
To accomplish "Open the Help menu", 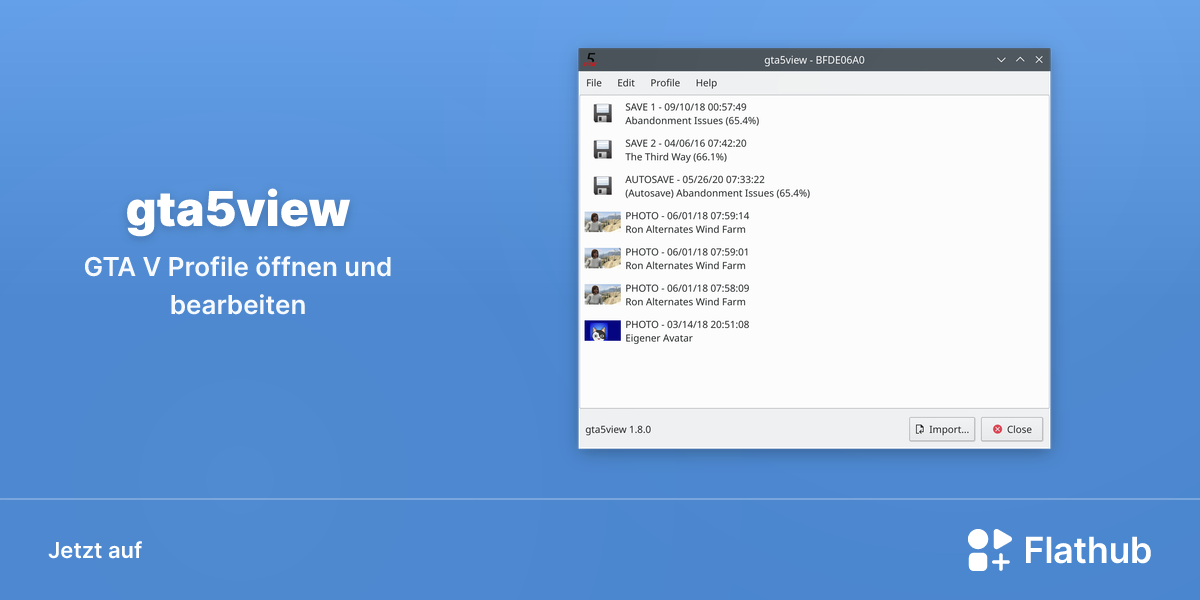I will [x=706, y=83].
